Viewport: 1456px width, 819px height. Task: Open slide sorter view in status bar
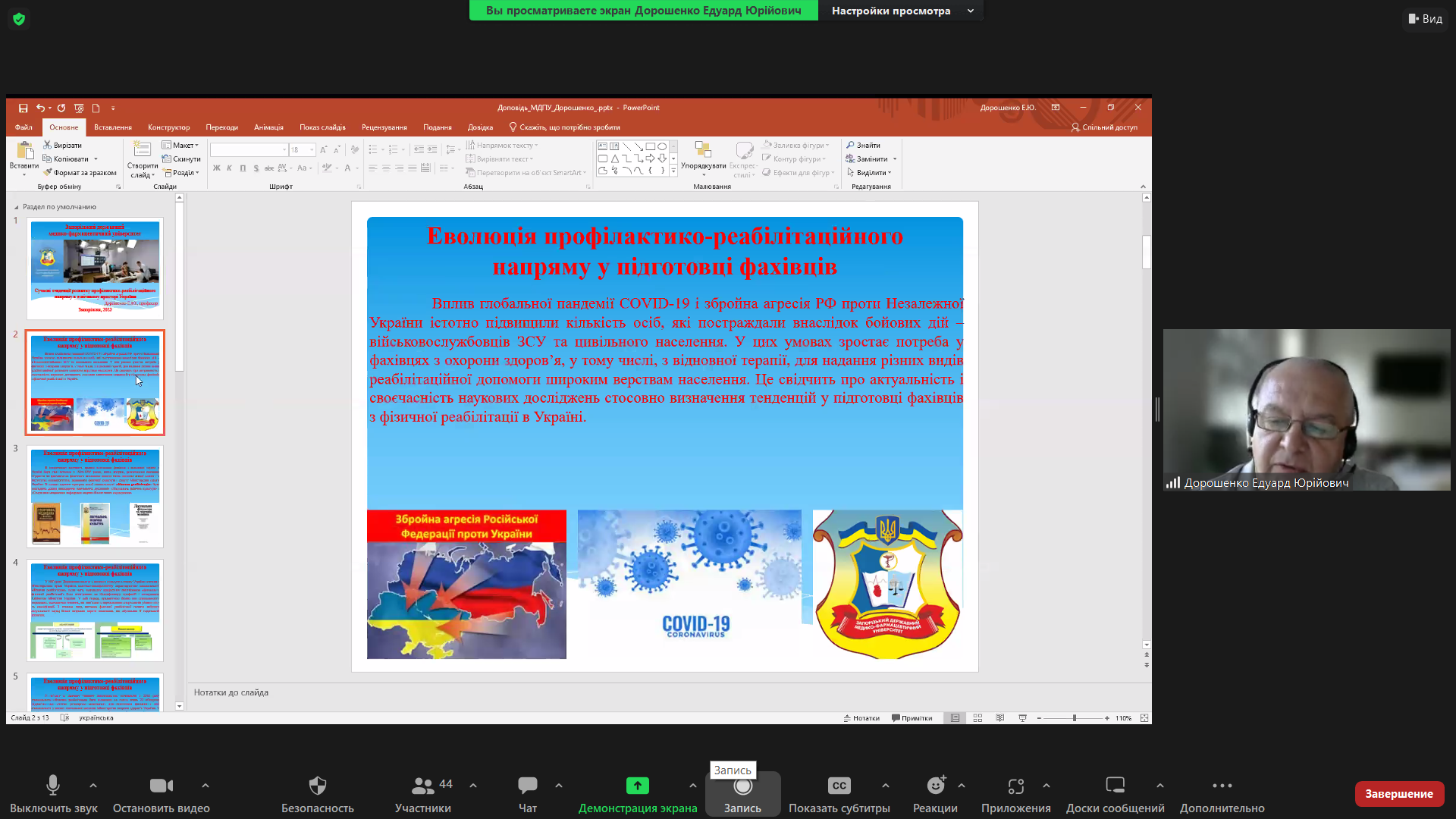[x=977, y=718]
